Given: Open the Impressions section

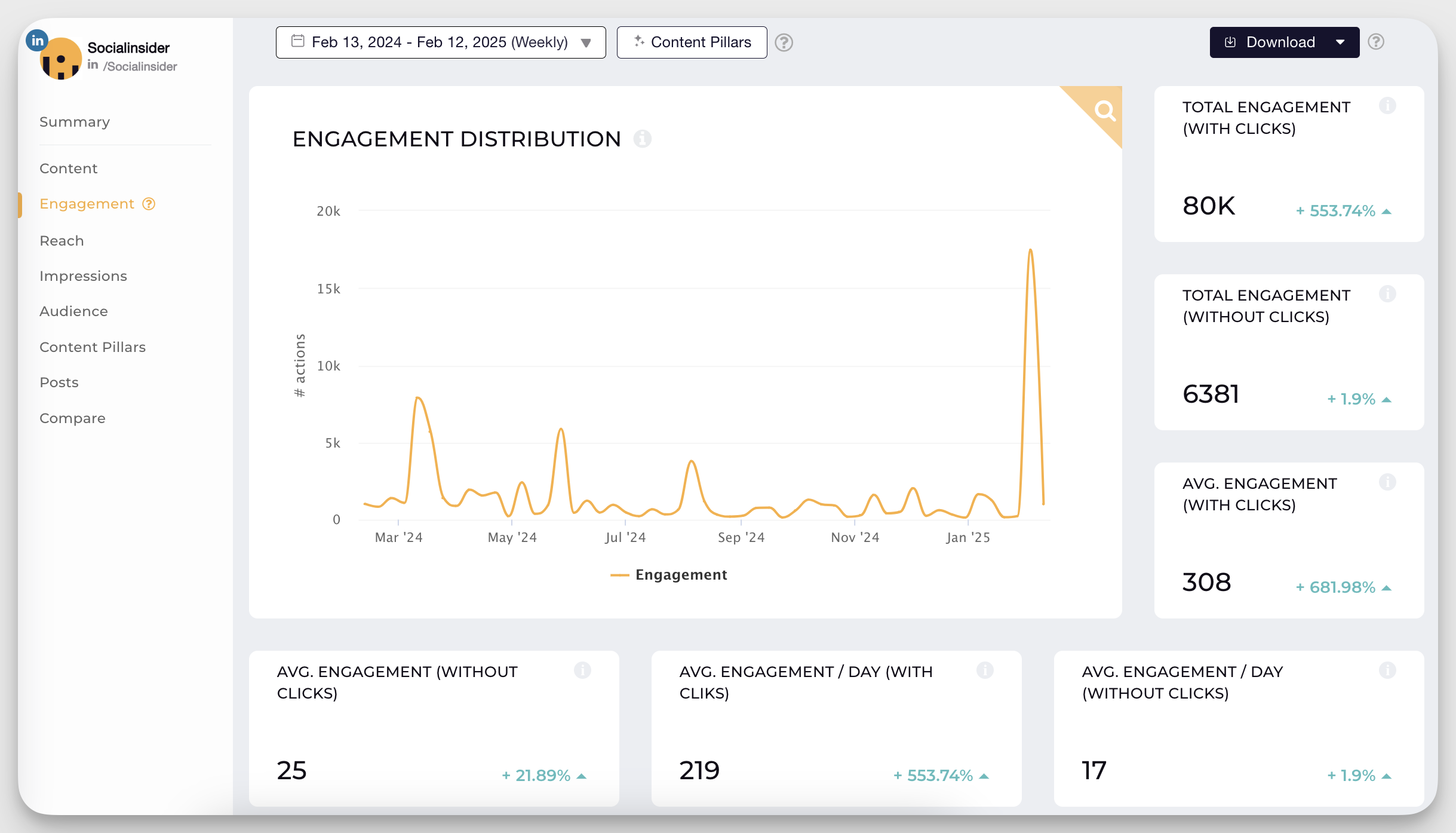Looking at the screenshot, I should 84,276.
